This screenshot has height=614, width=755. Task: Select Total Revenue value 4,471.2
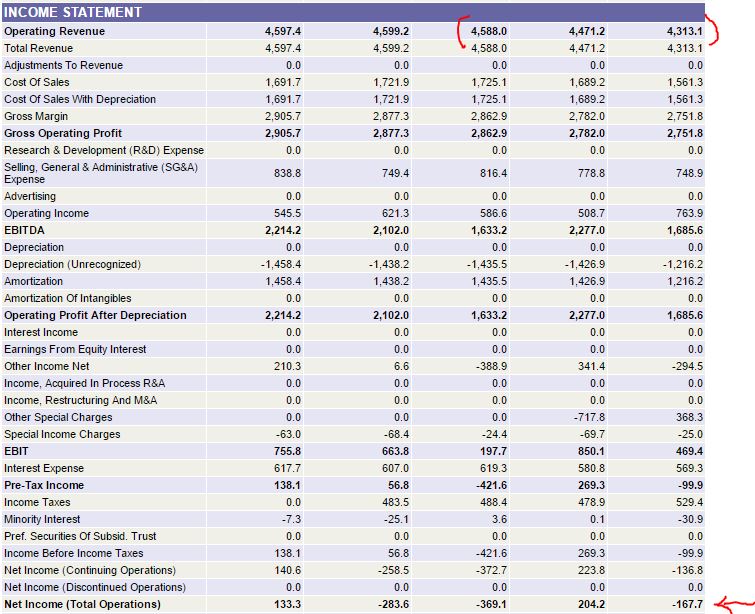[x=586, y=48]
